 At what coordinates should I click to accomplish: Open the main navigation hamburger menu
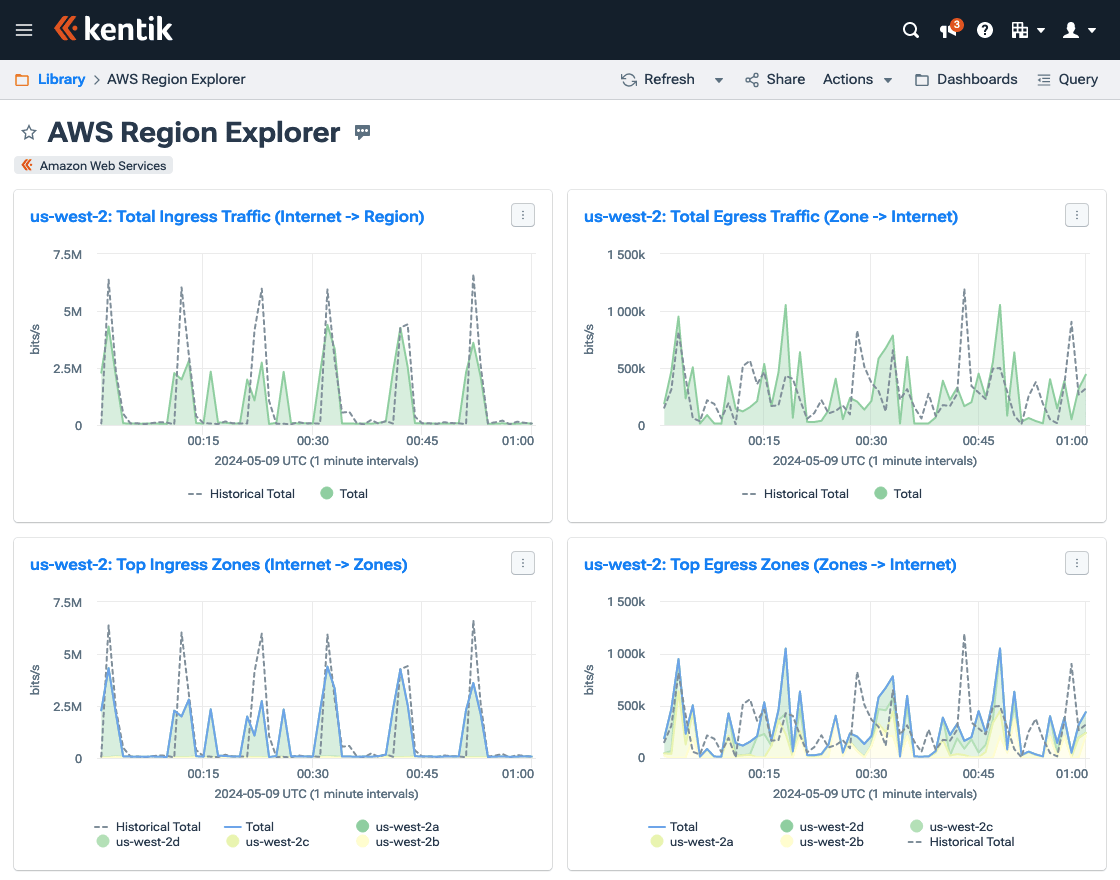coord(24,30)
